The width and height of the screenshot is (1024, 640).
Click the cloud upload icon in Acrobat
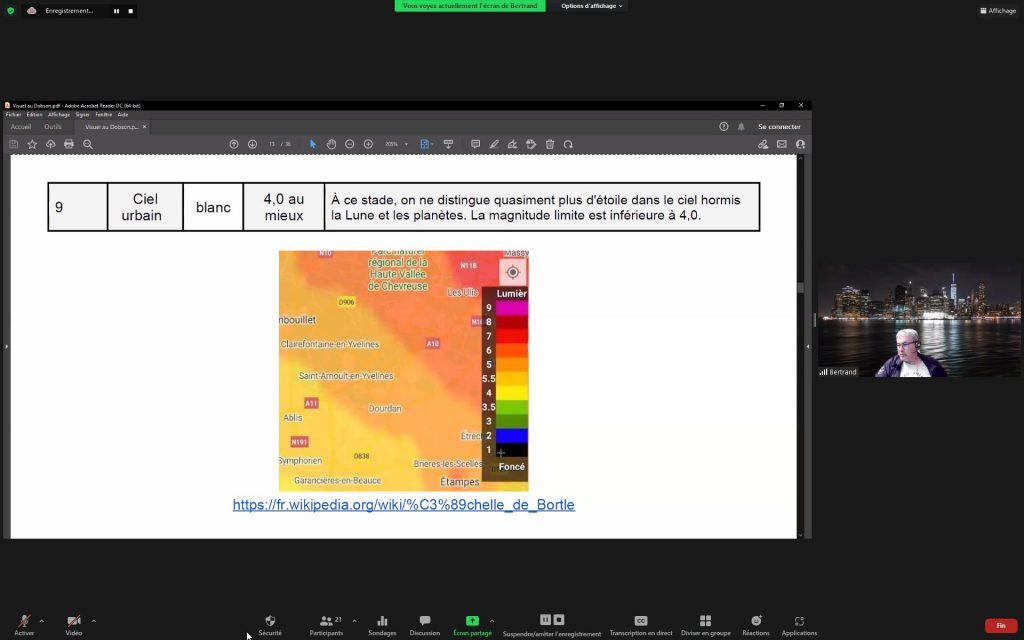pos(50,144)
